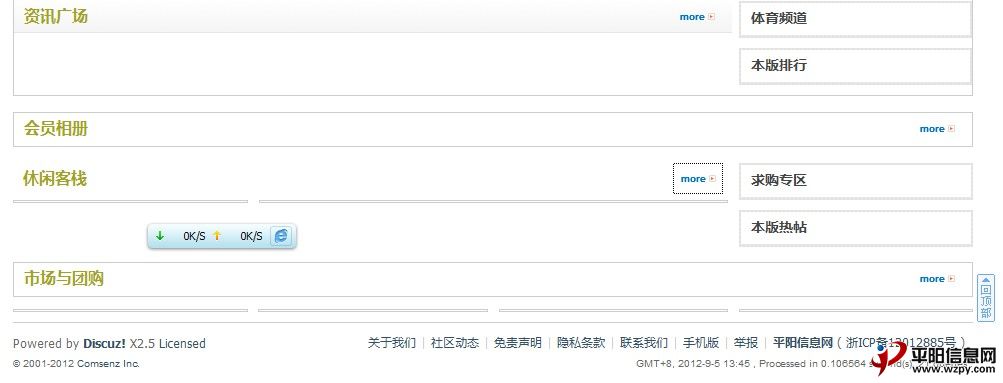Select the 本版排行 sidebar box
Viewport: 1003px width, 383px height.
856,66
